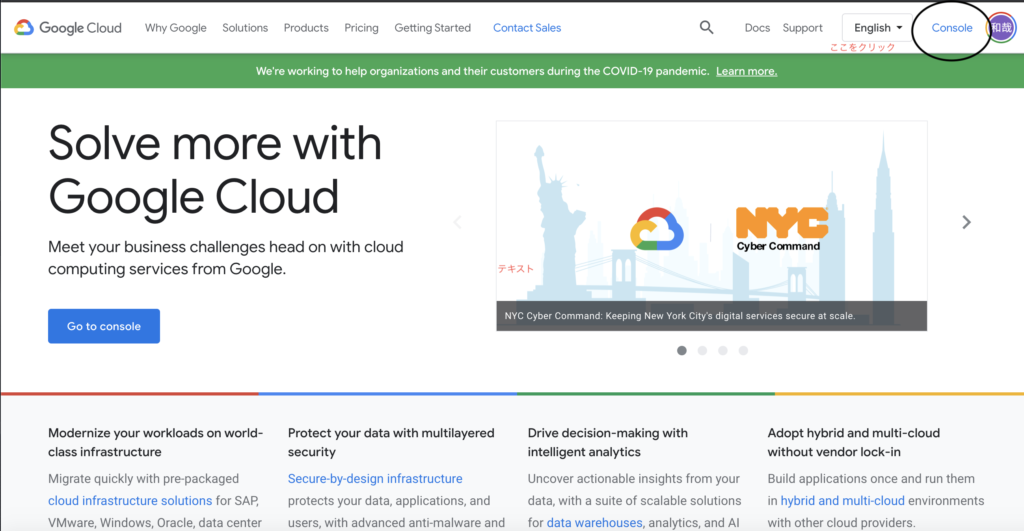Open Secure-by-design infrastructure link
The height and width of the screenshot is (531, 1024).
pyautogui.click(x=375, y=479)
